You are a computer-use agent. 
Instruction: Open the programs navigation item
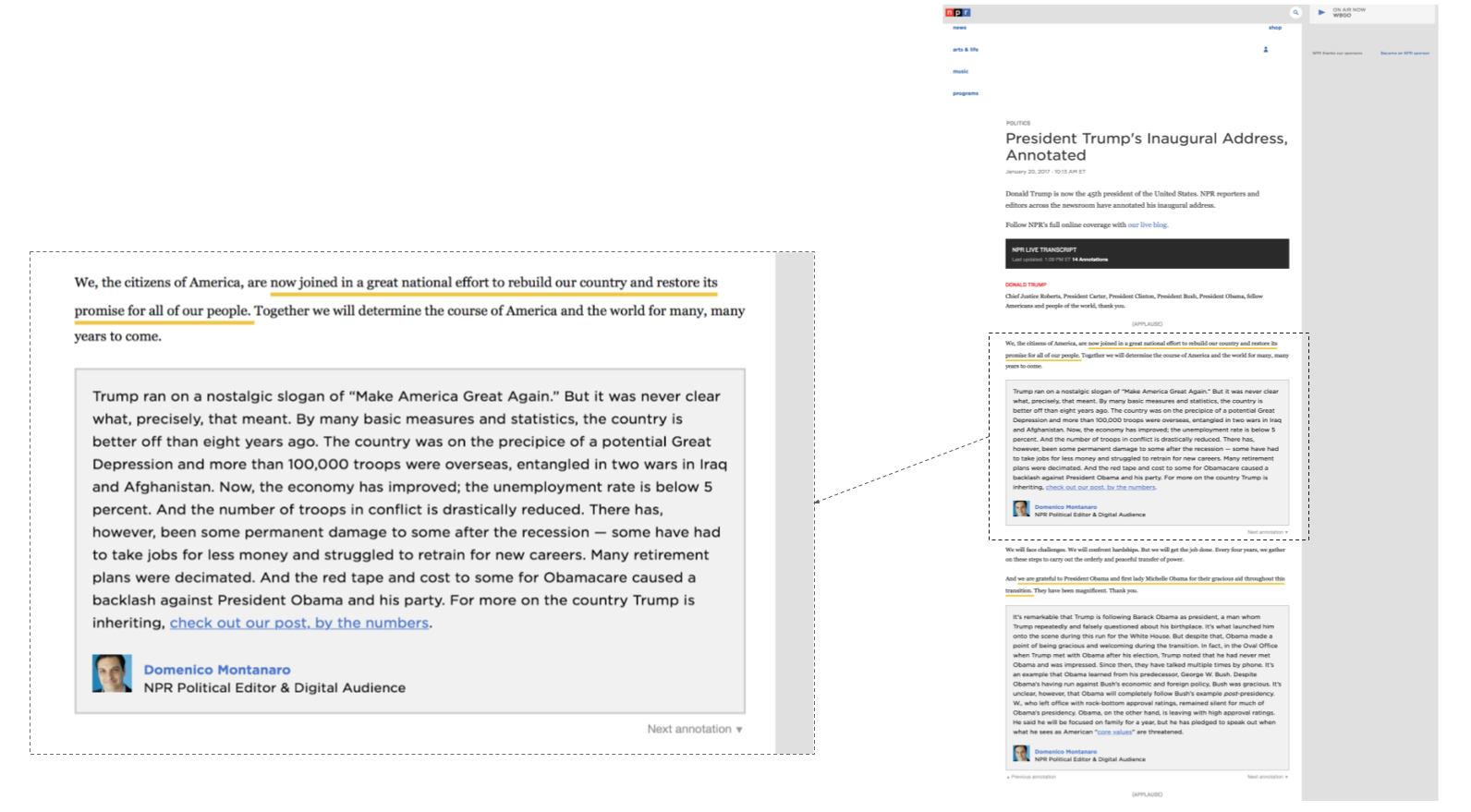point(966,93)
